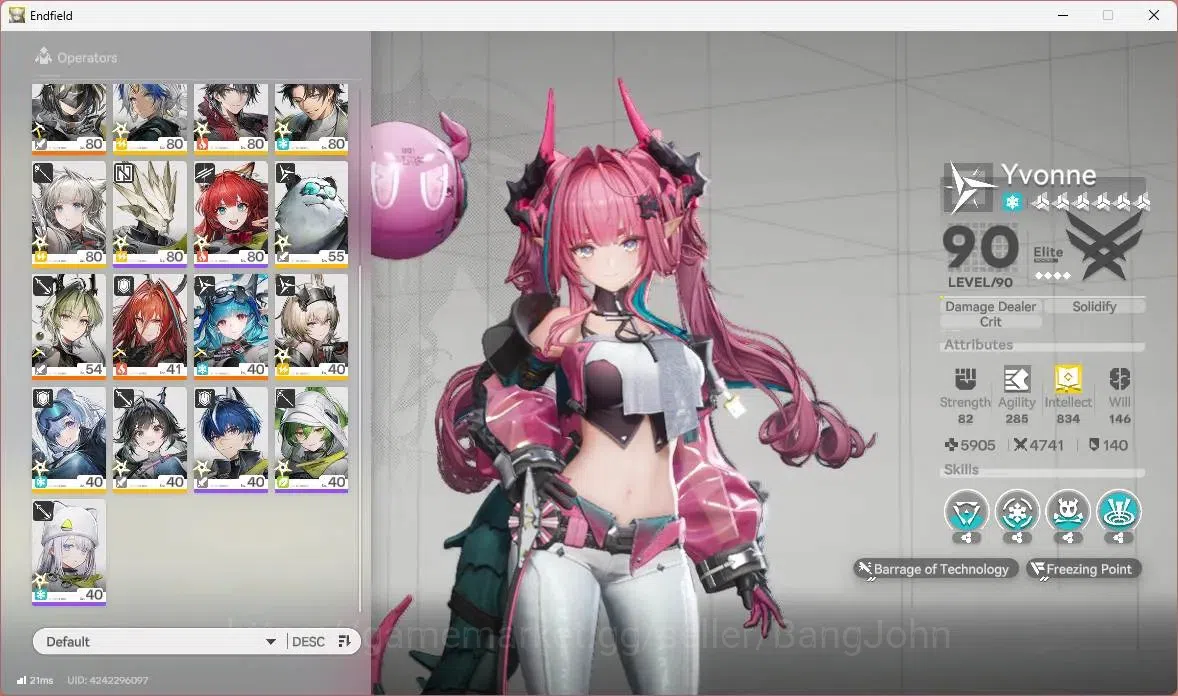Viewport: 1178px width, 696px height.
Task: Select the red-haired cat-eared girl operator
Action: coord(231,214)
